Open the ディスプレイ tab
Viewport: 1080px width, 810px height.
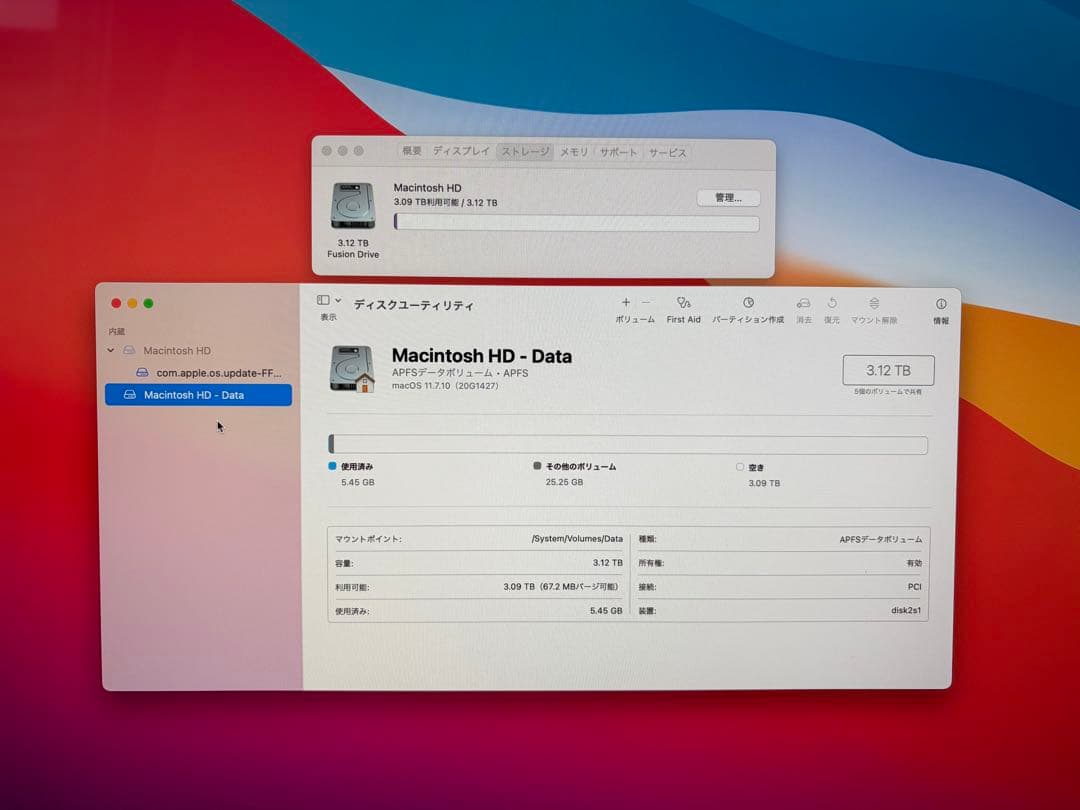(461, 152)
